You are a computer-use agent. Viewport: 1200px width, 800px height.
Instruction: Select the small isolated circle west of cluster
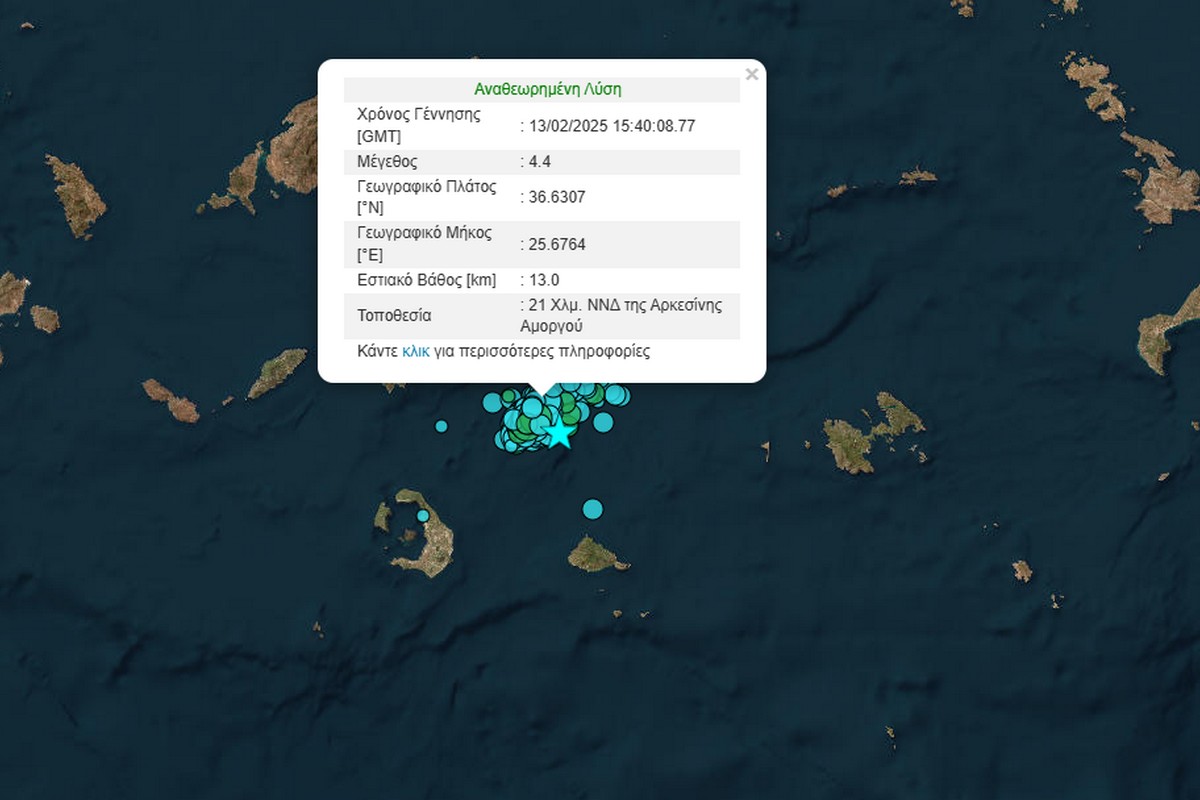pos(441,427)
